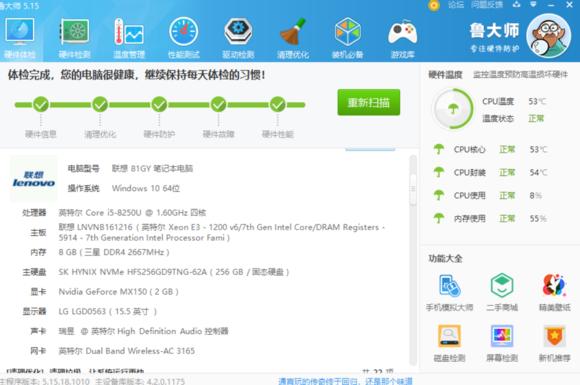Select the processor Core i5-8250U text
580x385 pixels.
coord(132,213)
